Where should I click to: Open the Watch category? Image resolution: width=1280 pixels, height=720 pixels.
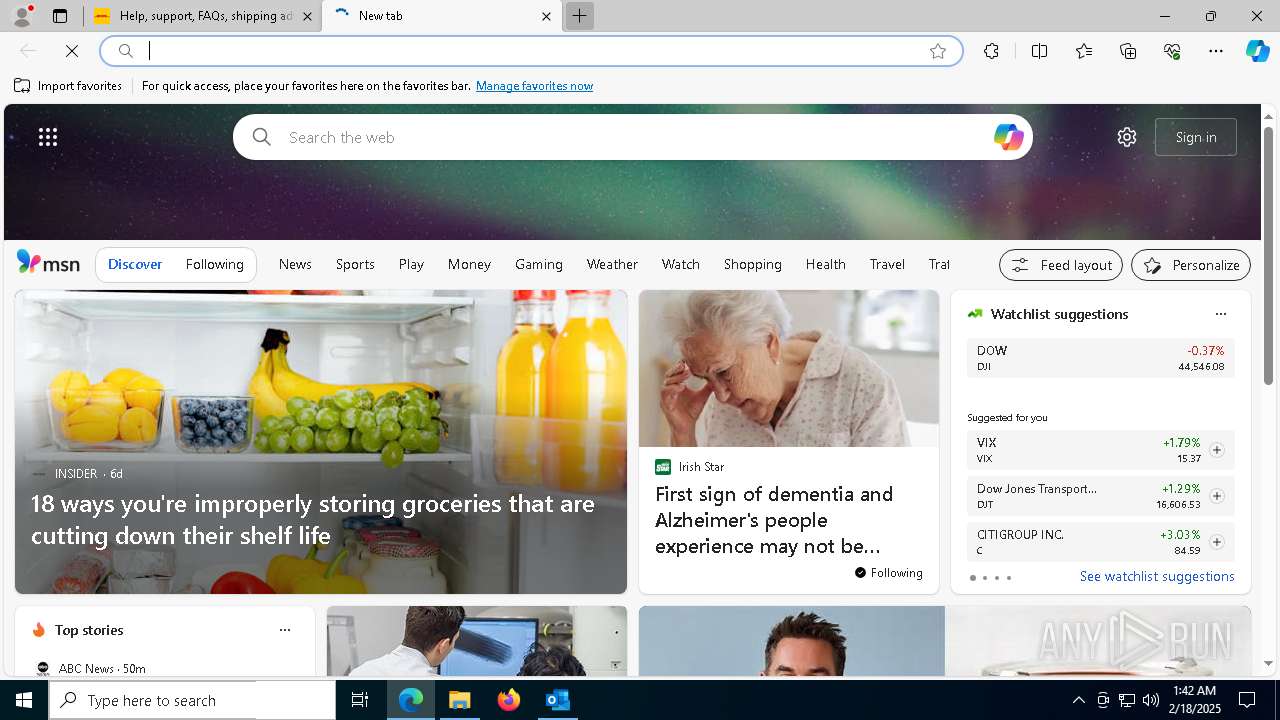pos(681,264)
